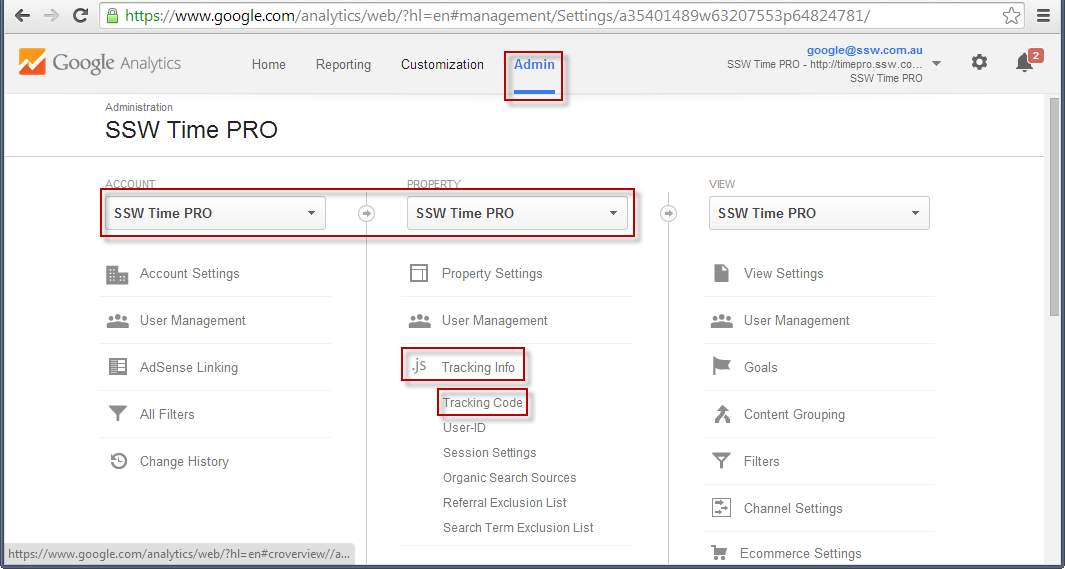Click the Channel Settings icon

721,508
